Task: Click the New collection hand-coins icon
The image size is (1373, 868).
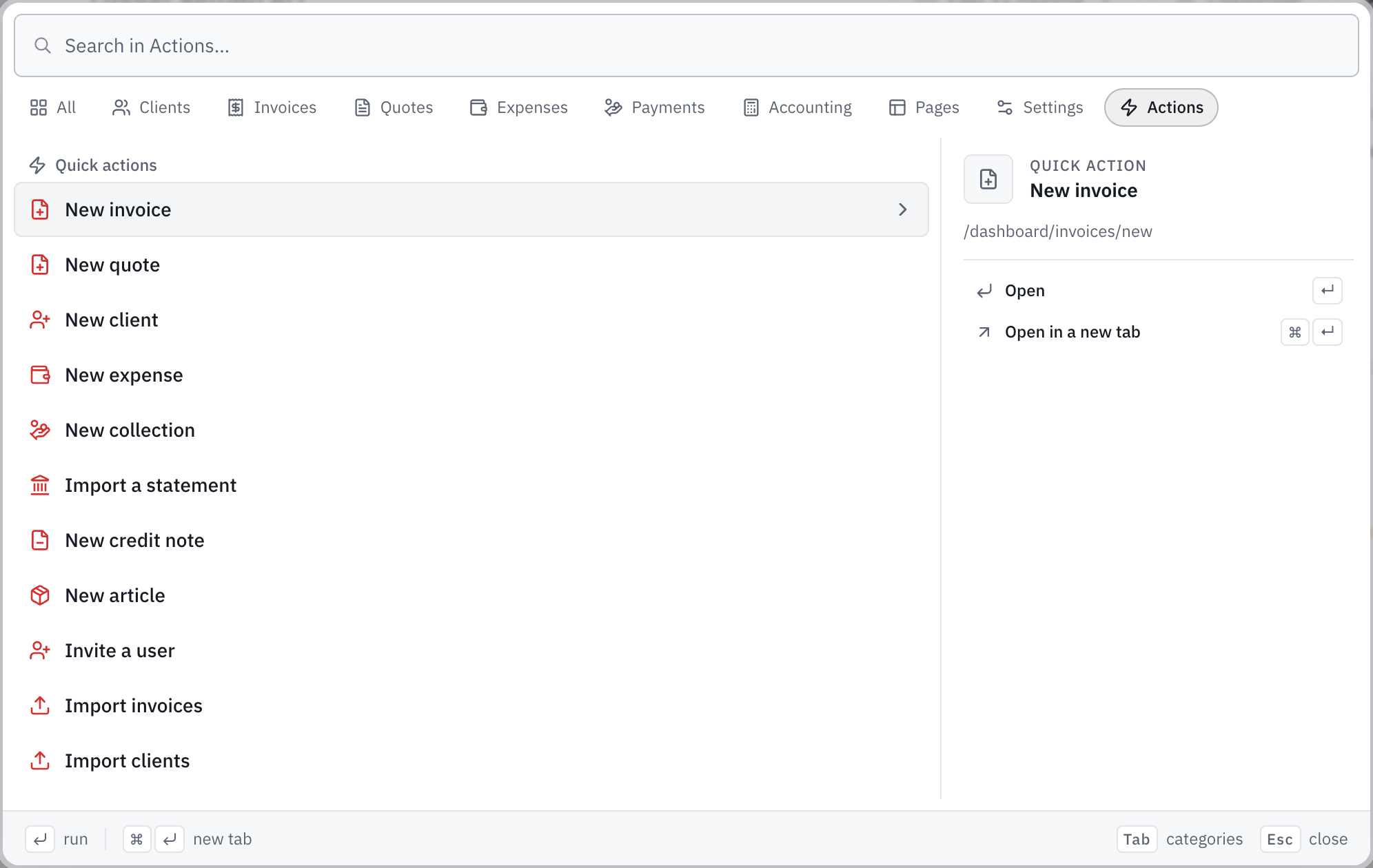Action: [x=40, y=430]
